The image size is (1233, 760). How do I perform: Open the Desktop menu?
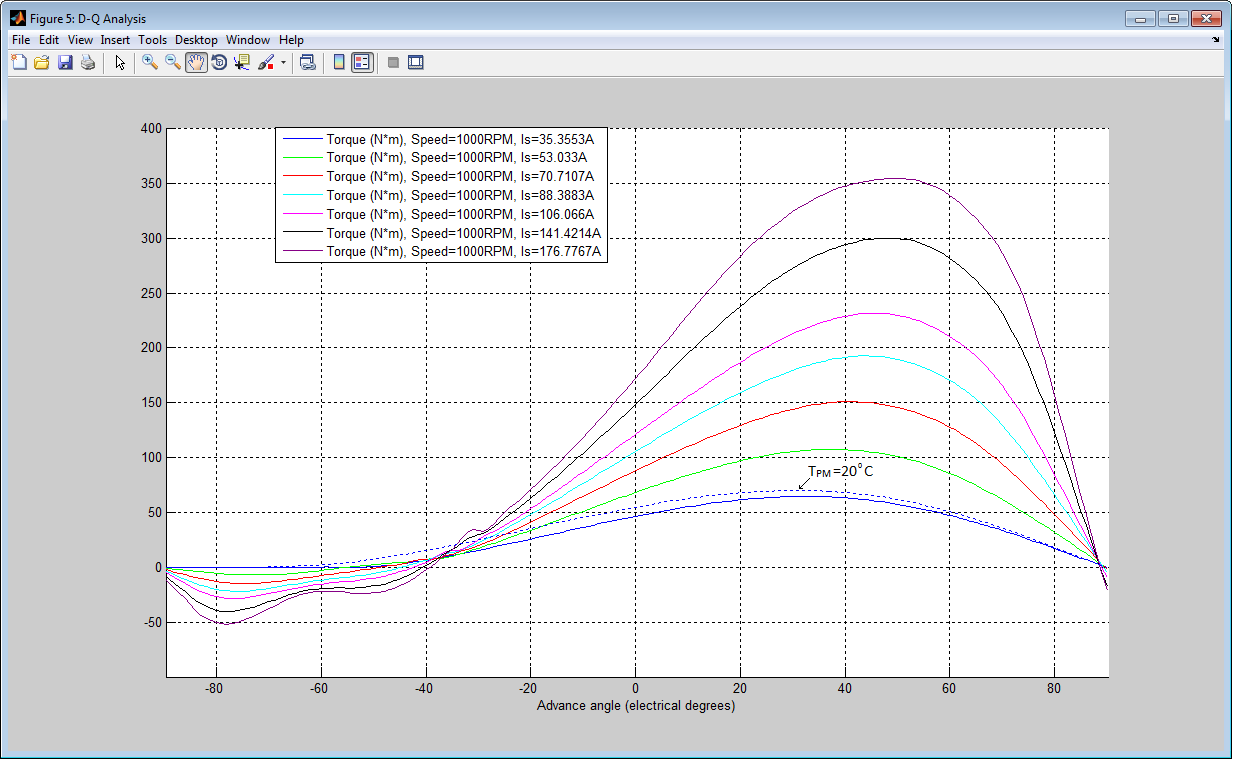point(196,39)
